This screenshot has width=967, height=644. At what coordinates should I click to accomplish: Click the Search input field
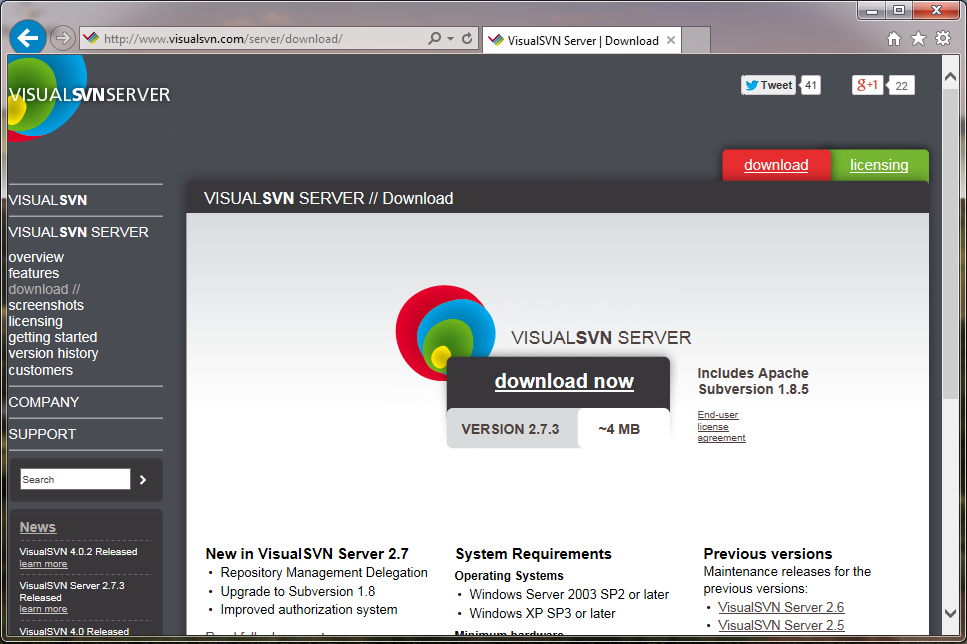[75, 479]
